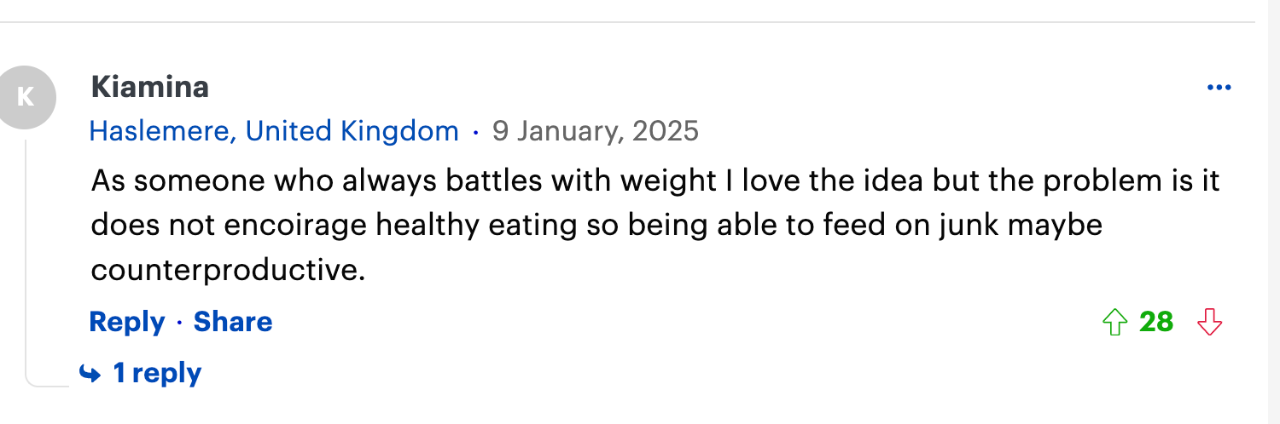Click the bottom corner of thread connector line
The height and width of the screenshot is (424, 1280).
pos(32,381)
